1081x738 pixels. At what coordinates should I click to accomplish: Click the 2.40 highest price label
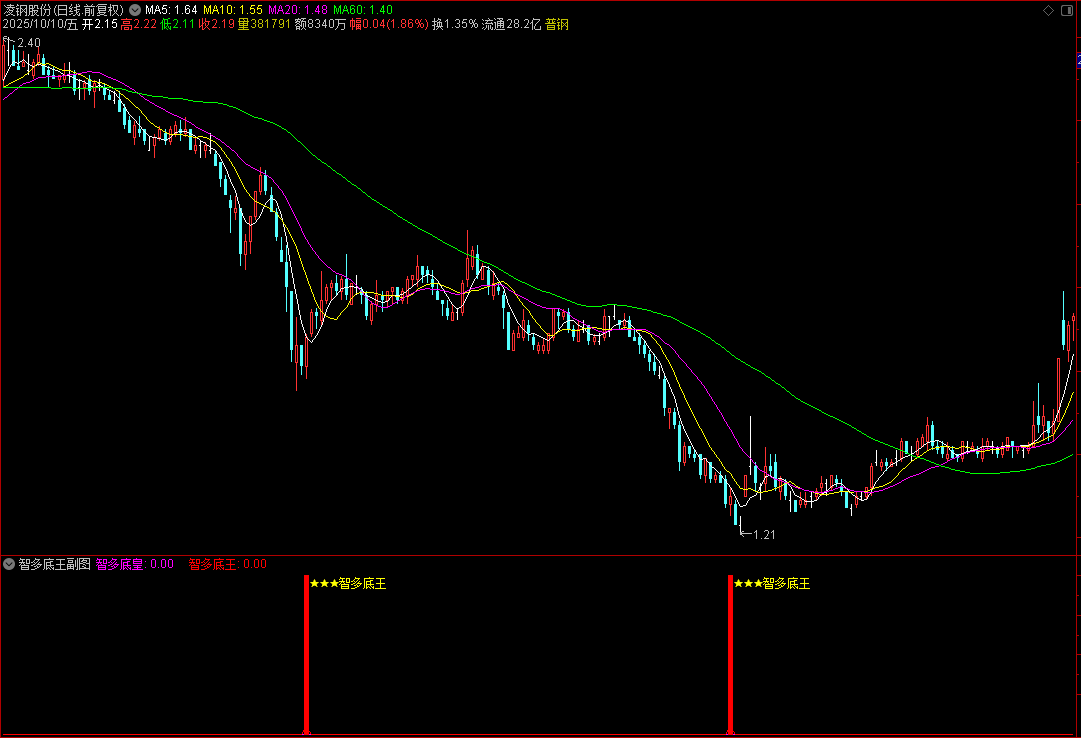click(29, 43)
